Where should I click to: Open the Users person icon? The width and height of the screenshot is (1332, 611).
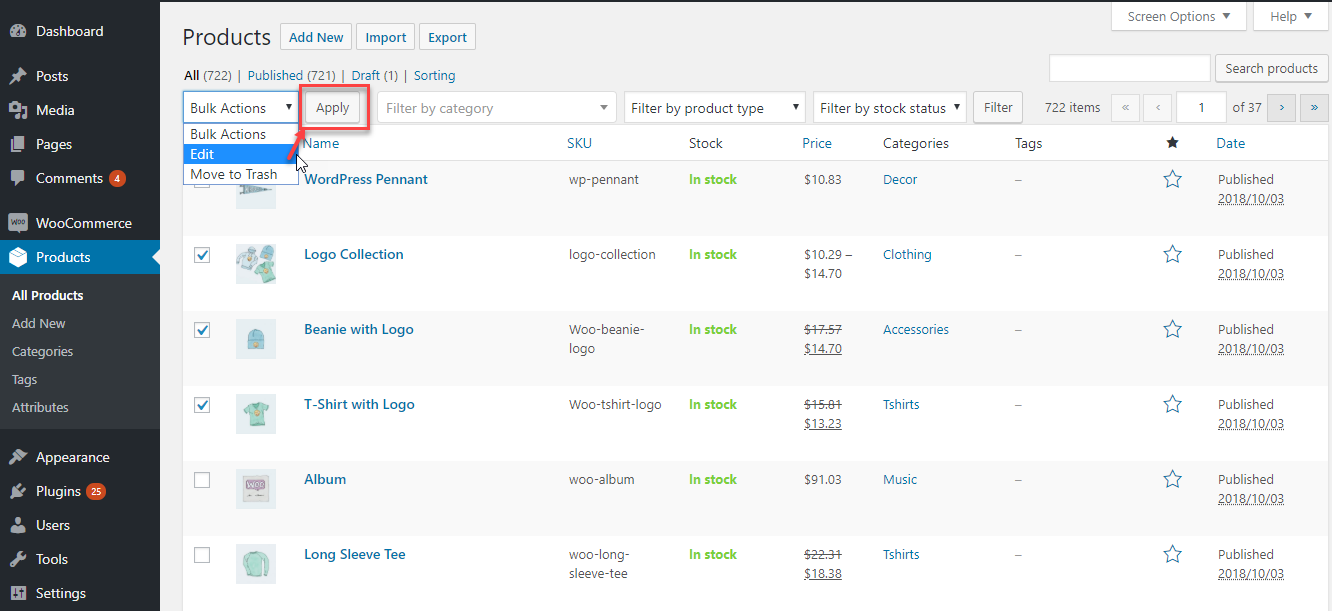pos(18,525)
